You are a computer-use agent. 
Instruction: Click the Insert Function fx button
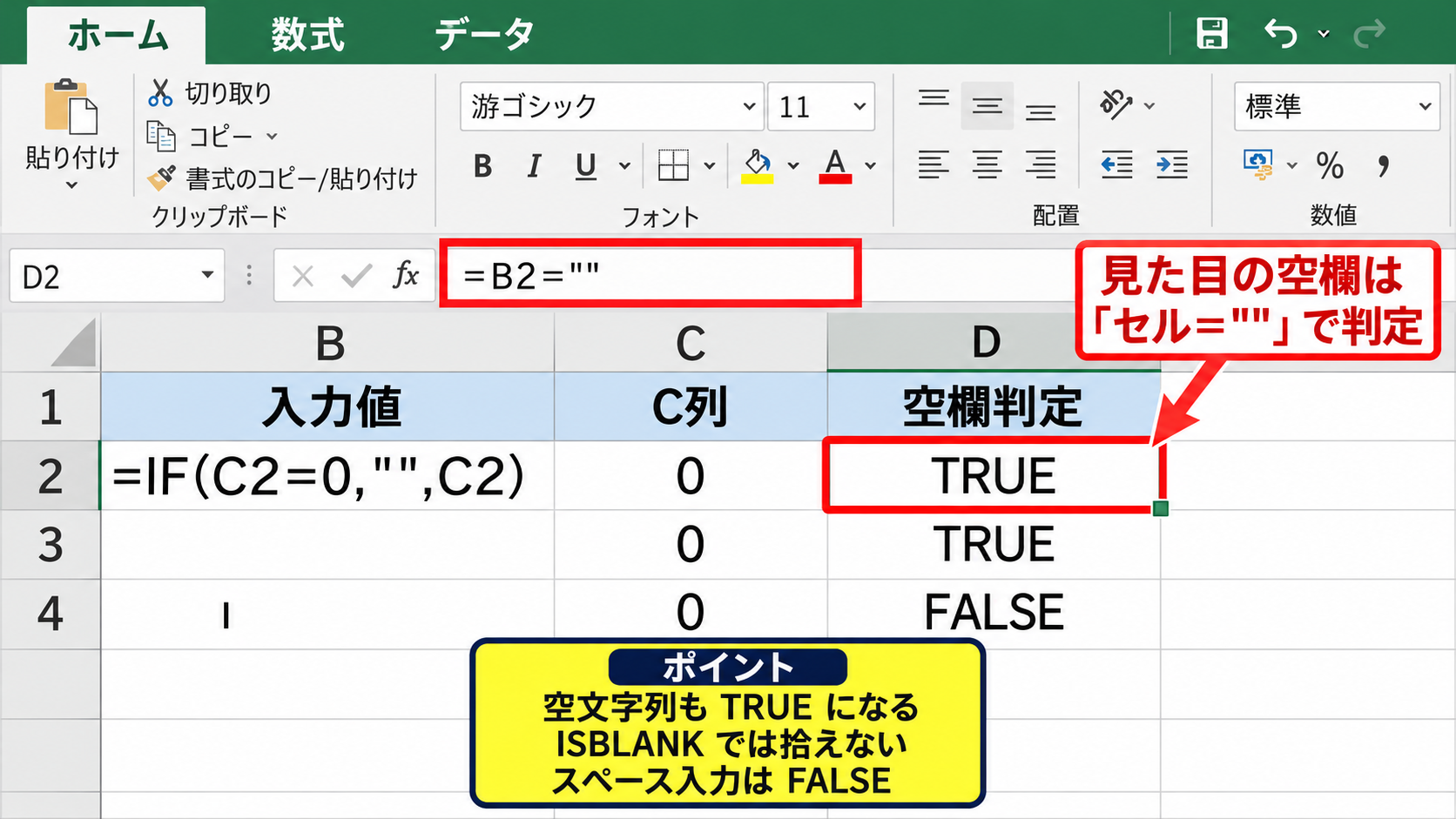click(x=405, y=275)
